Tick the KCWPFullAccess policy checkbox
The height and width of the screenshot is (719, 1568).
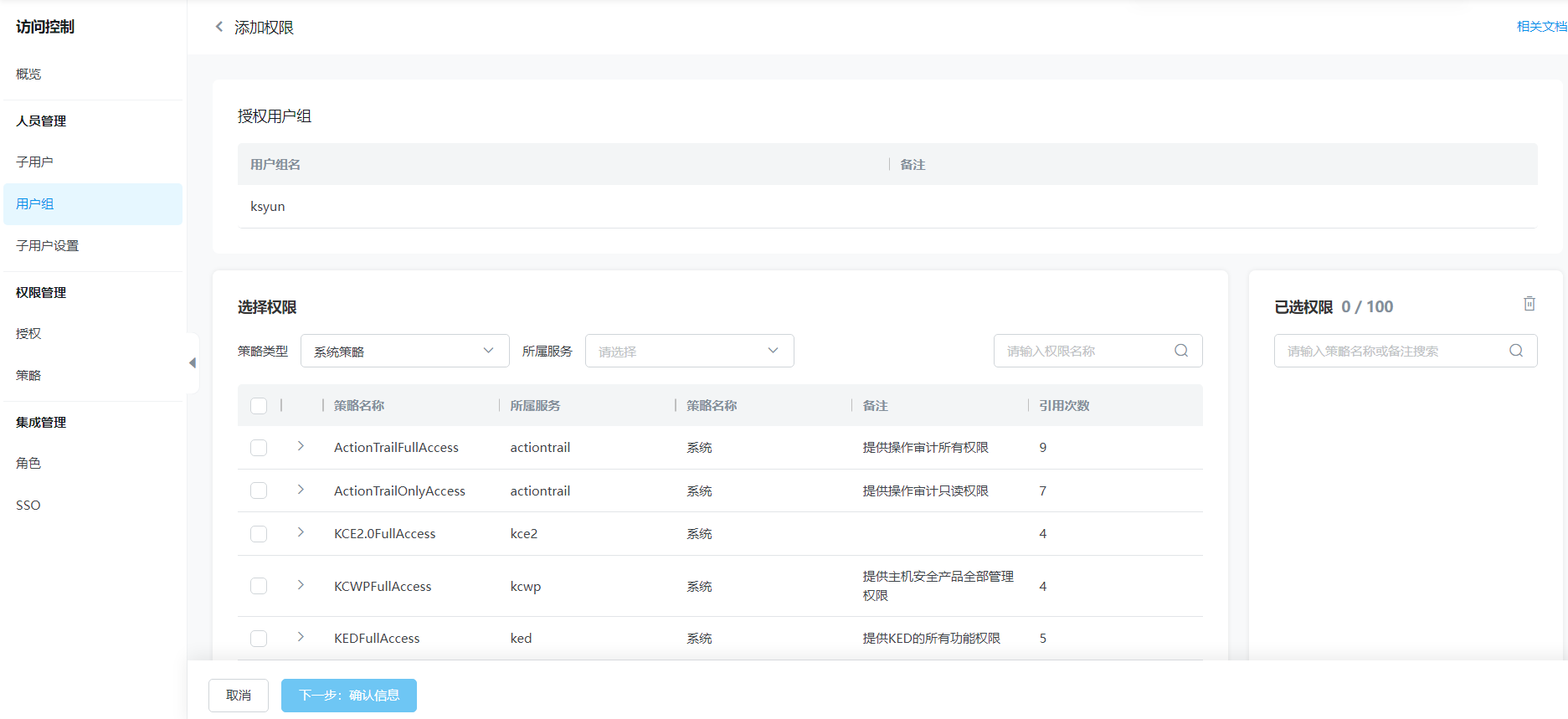(259, 586)
